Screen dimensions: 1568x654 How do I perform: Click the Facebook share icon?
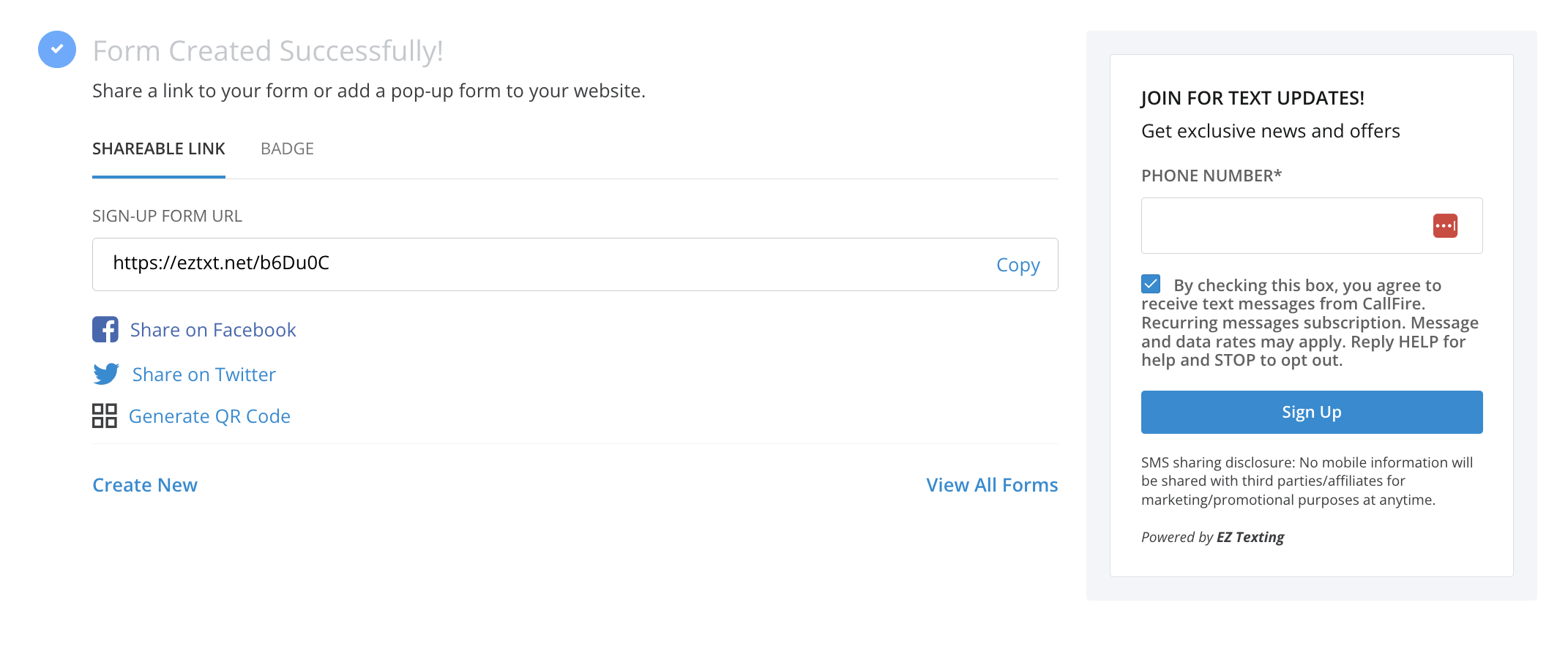point(105,330)
